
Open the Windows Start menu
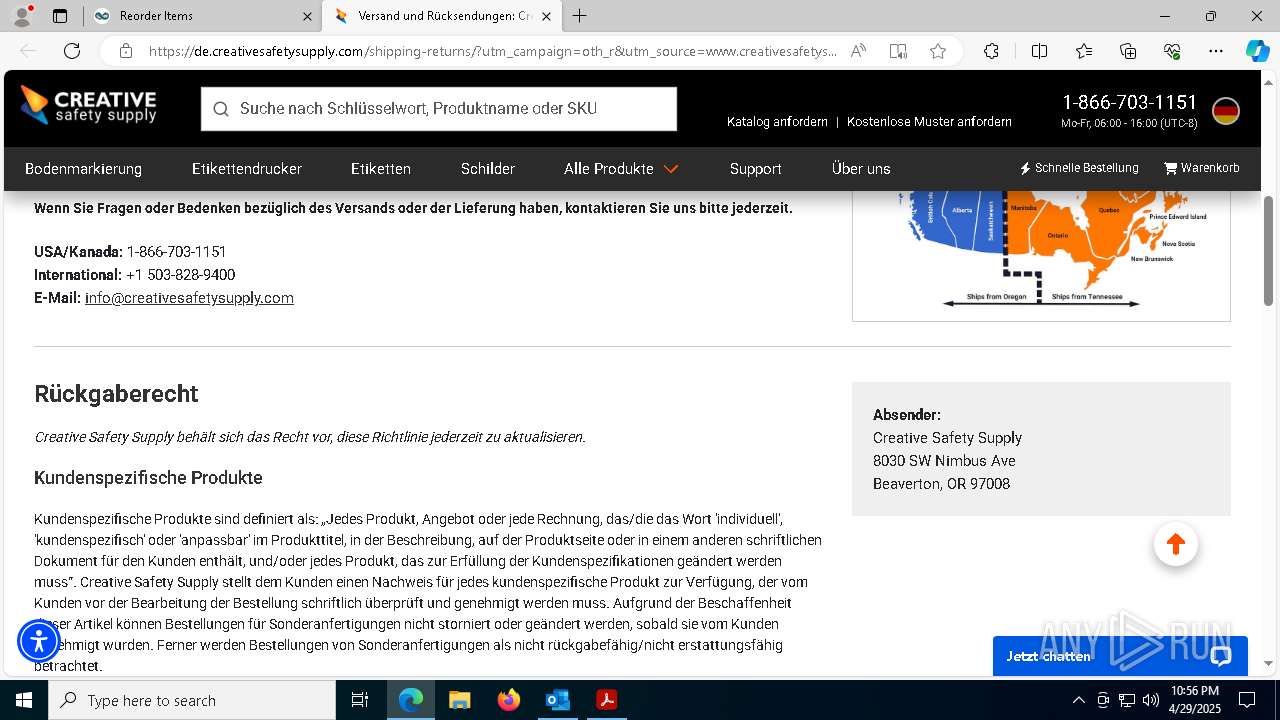24,700
